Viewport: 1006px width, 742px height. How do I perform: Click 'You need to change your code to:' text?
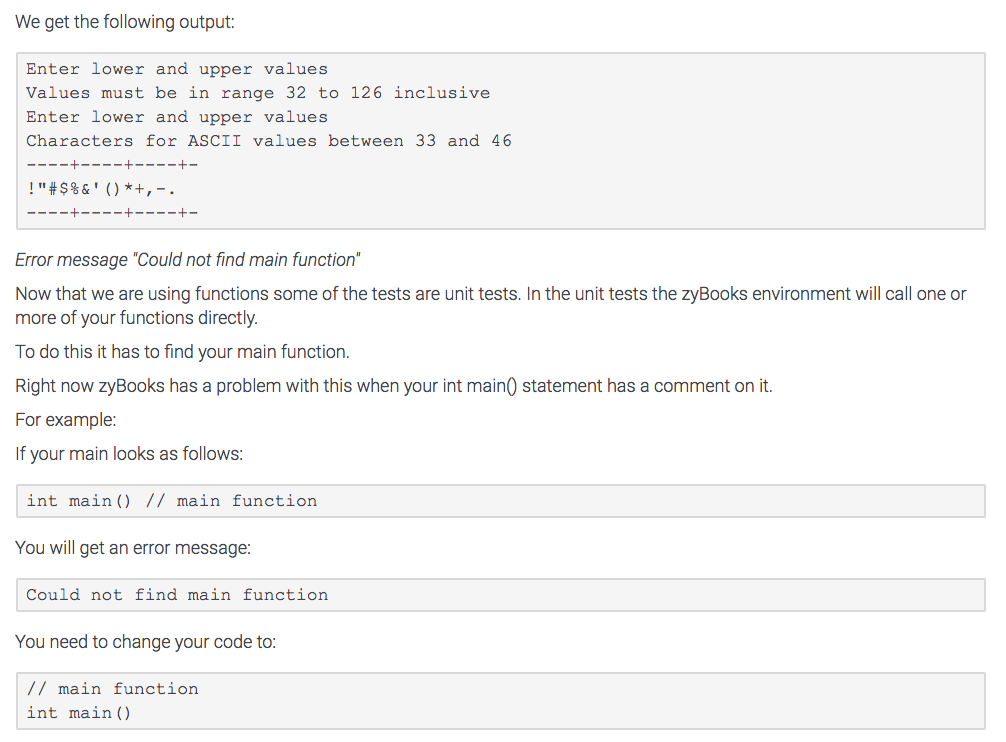(145, 641)
